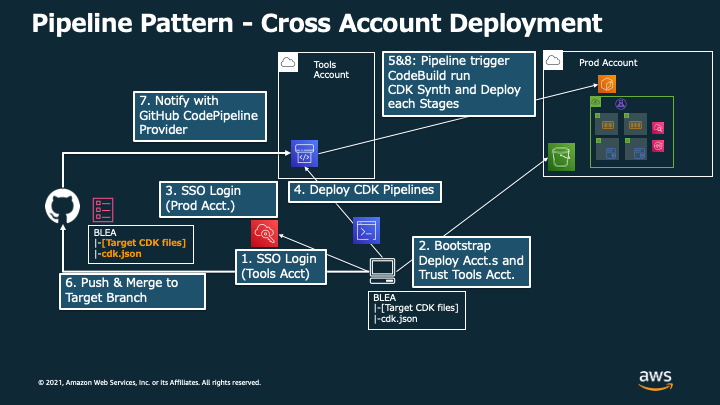Click white '[Target CDK files]' text under laptop
Image resolution: width=720 pixels, height=405 pixels.
(420, 308)
